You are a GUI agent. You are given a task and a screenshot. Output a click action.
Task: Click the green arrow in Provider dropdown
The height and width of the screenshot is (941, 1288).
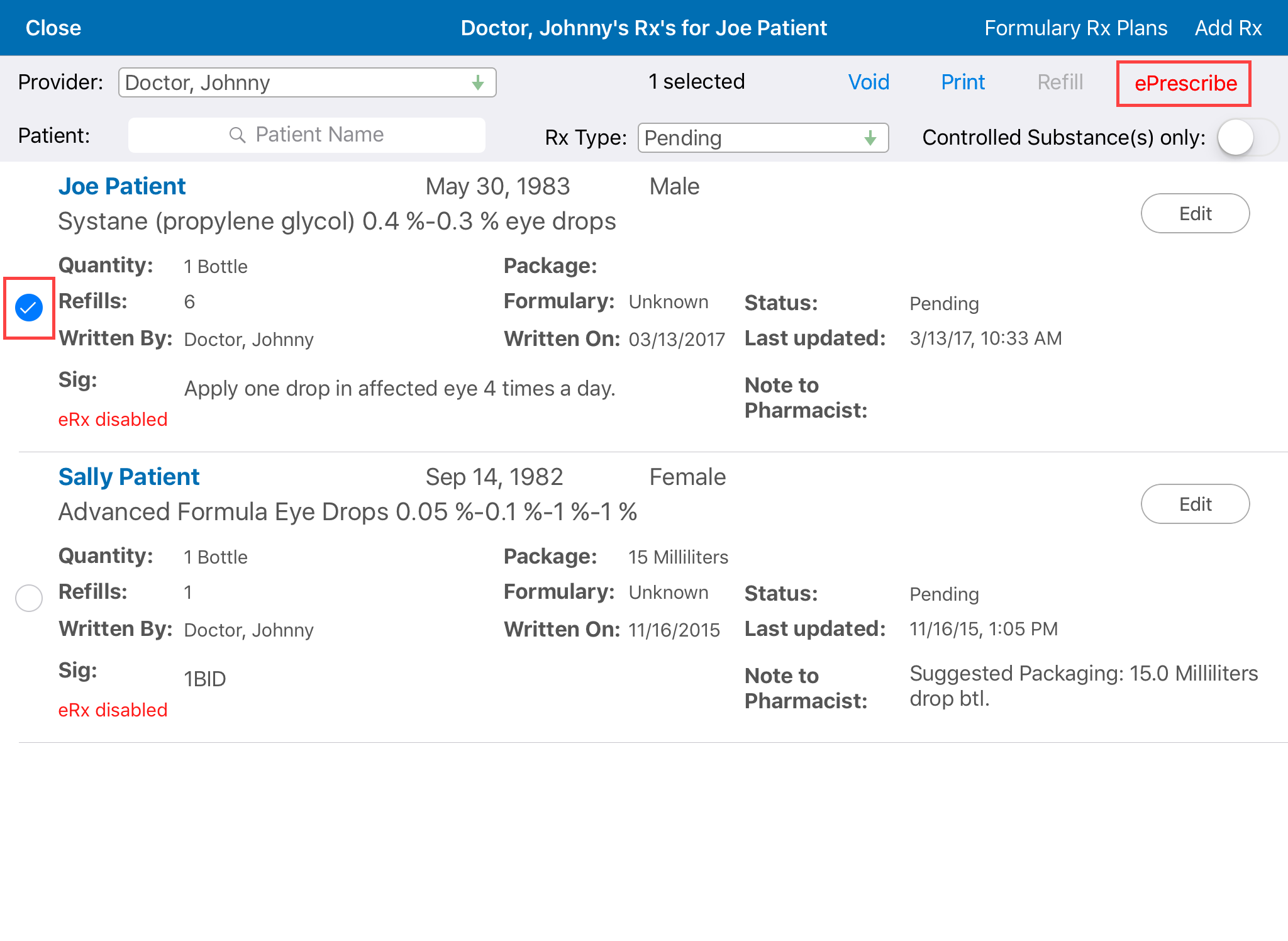(478, 83)
